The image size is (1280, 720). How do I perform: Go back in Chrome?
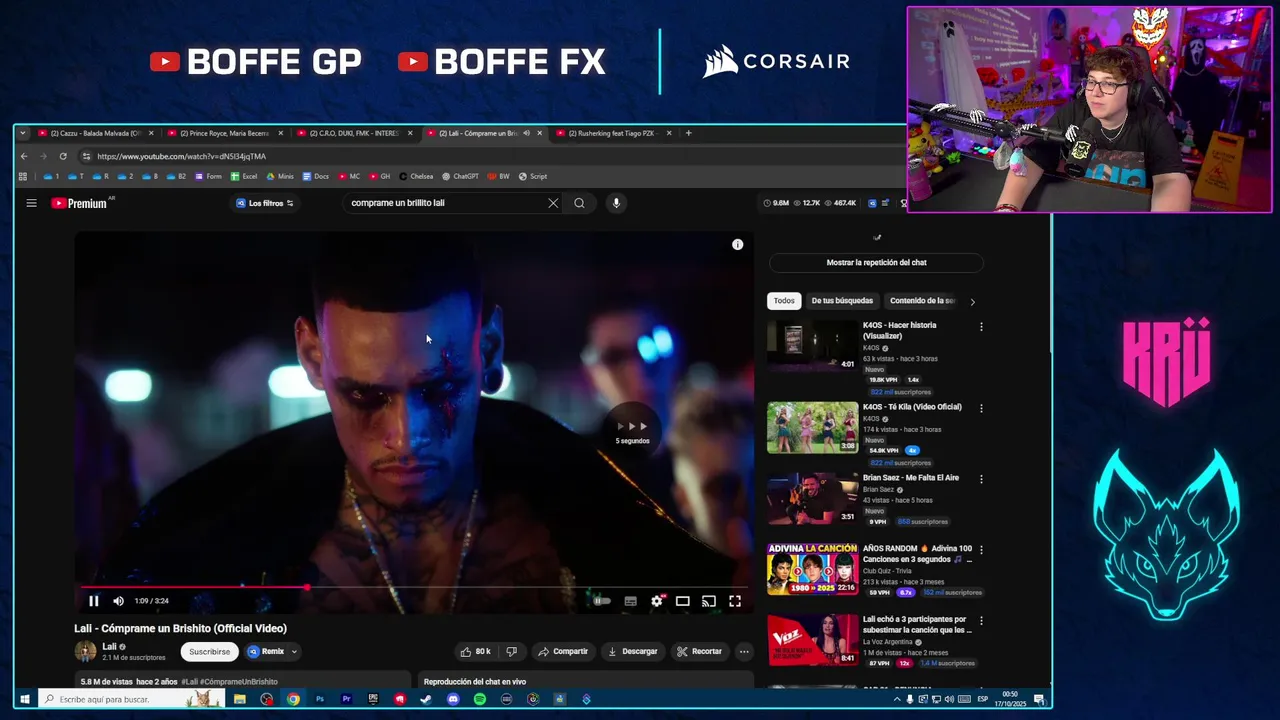[24, 156]
